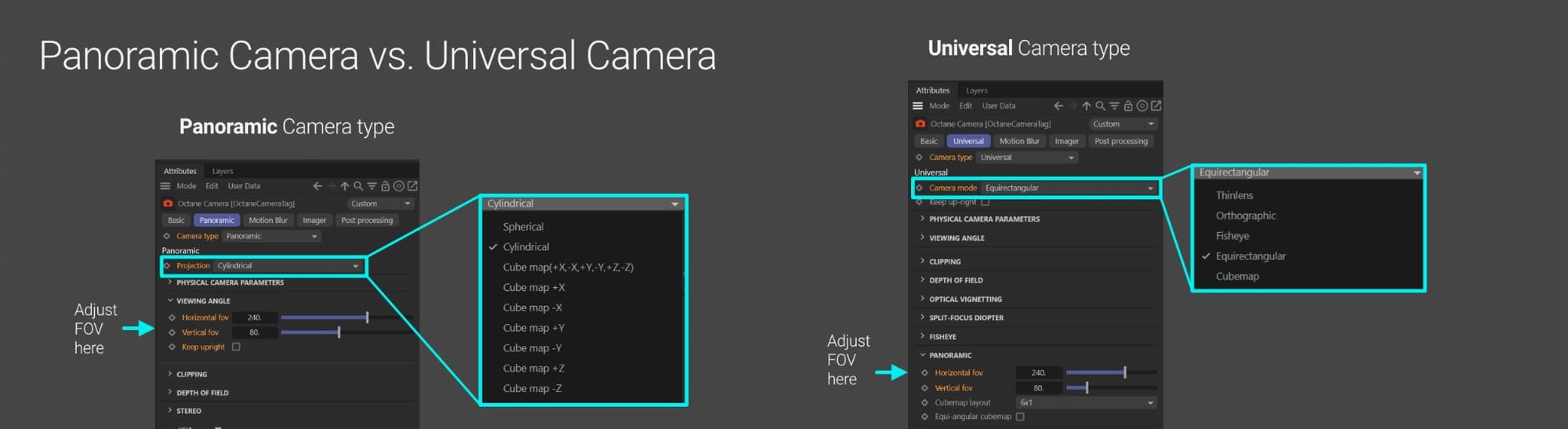
Task: Click red Octane Camera tag icon, Universal panel
Action: coord(920,124)
